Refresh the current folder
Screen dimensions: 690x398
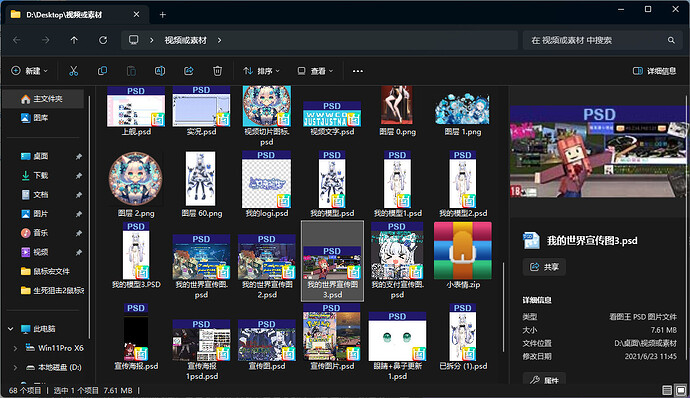point(103,40)
